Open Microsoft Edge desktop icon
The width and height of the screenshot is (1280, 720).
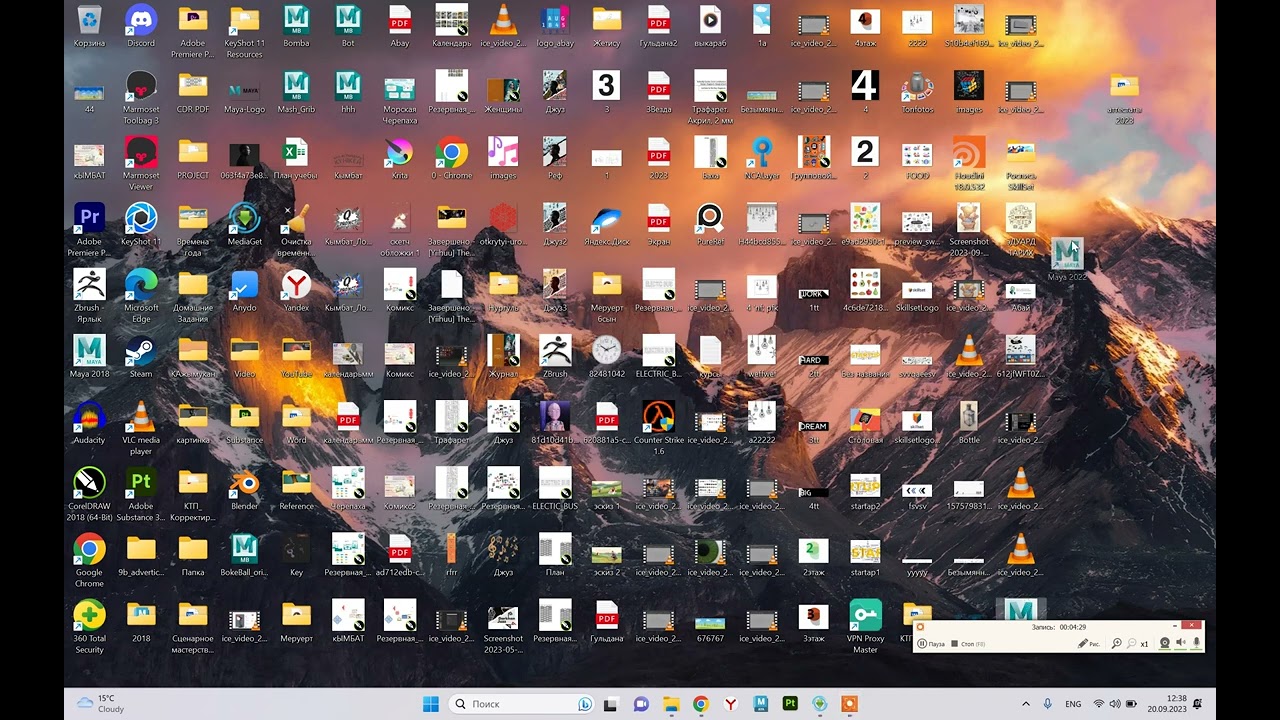point(141,296)
